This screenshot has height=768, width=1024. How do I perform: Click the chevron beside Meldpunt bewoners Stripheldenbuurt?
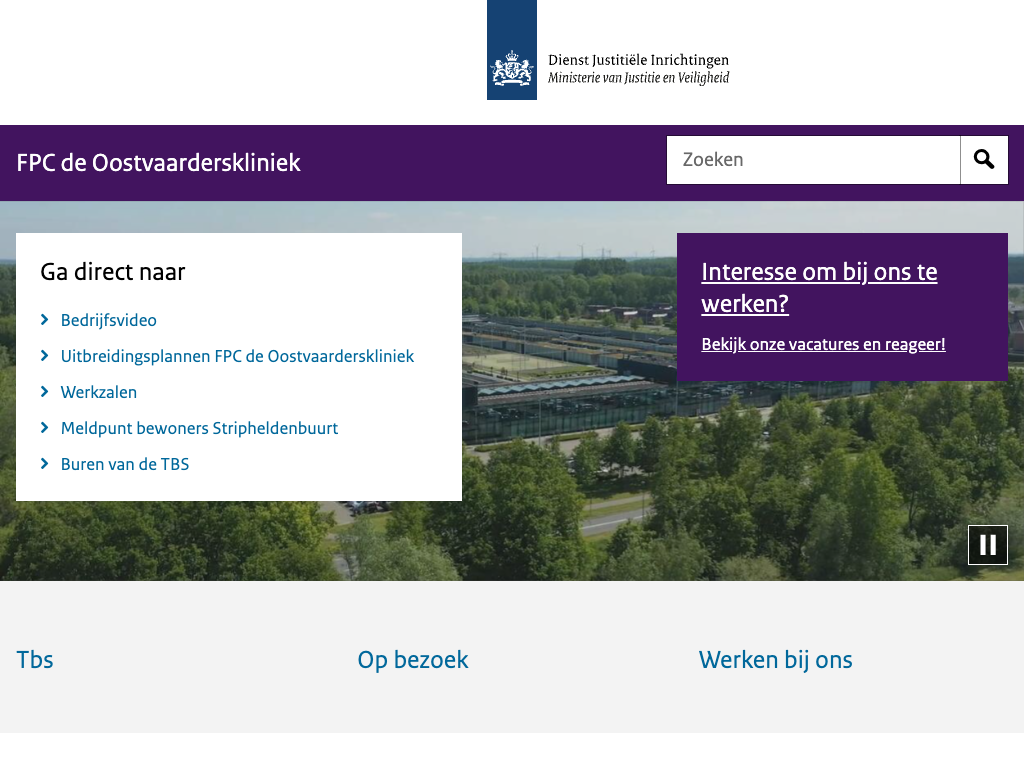(x=45, y=428)
